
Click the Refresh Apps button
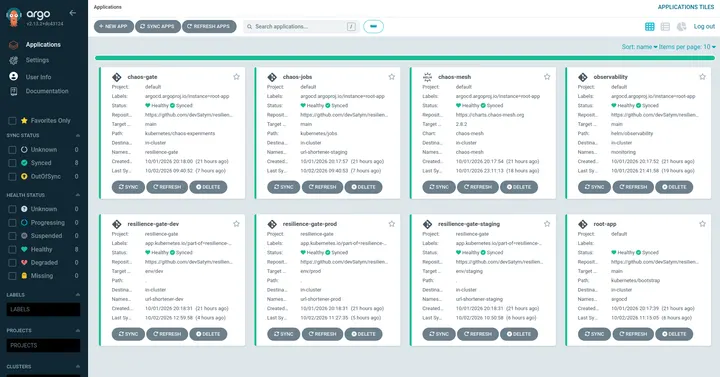click(x=209, y=27)
